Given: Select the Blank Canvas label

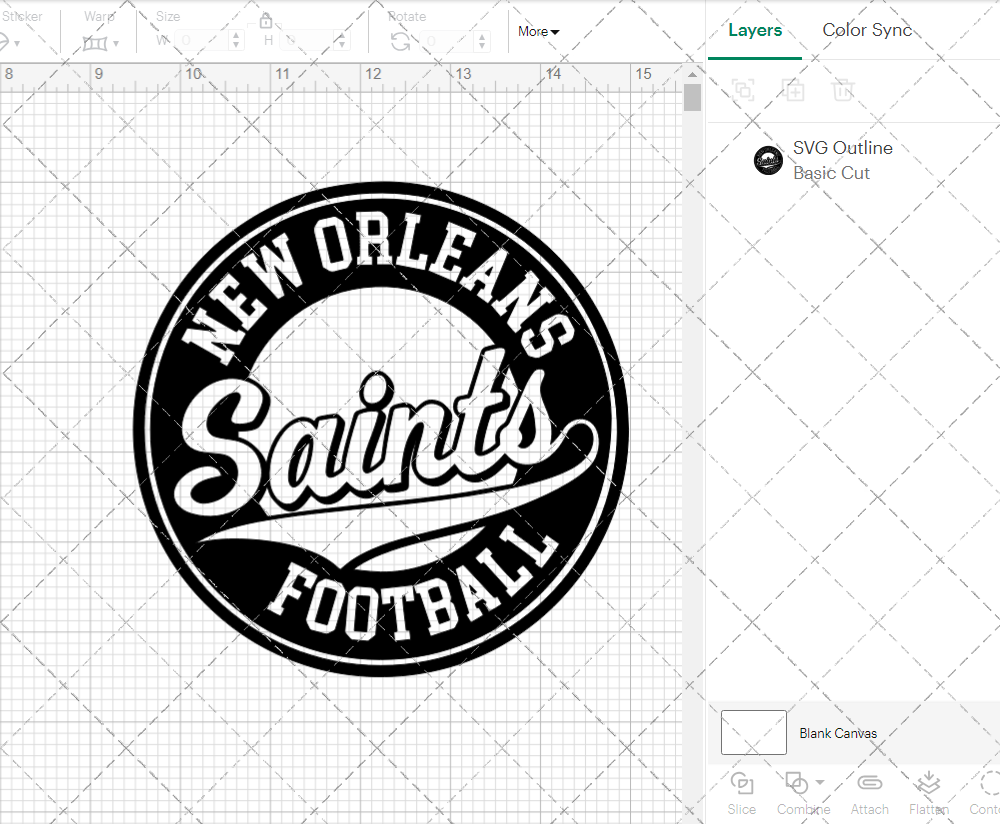Looking at the screenshot, I should tap(838, 733).
